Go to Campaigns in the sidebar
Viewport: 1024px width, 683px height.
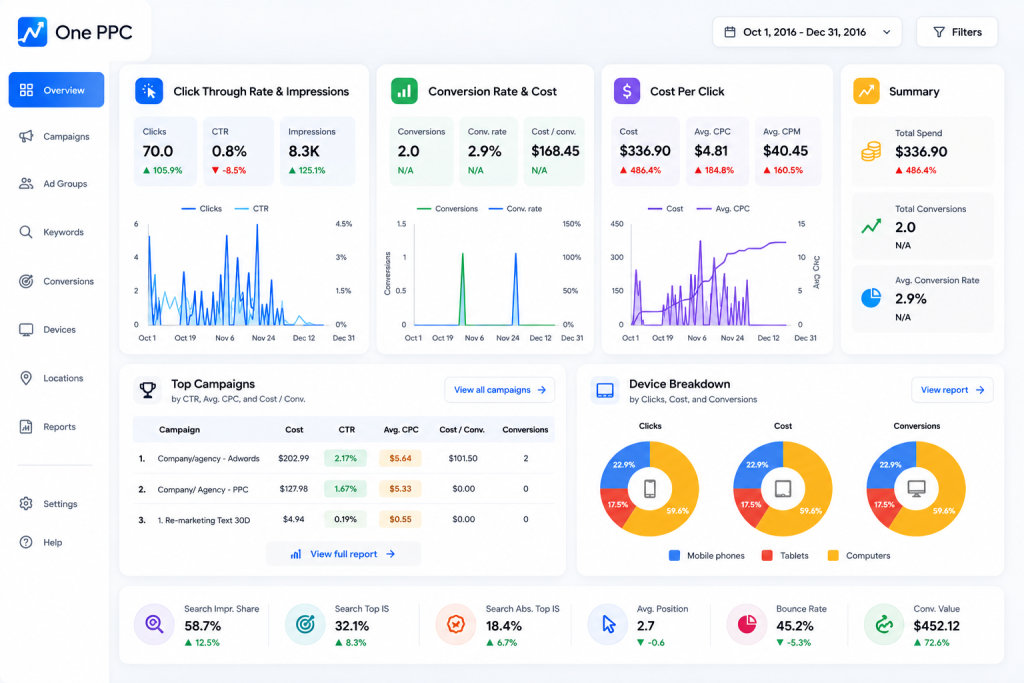(55, 136)
